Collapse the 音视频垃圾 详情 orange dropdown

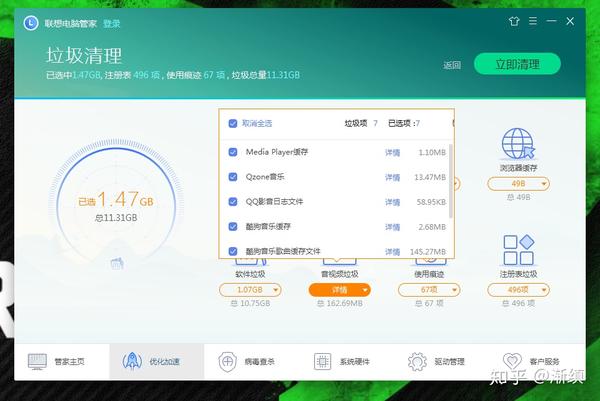pos(340,290)
